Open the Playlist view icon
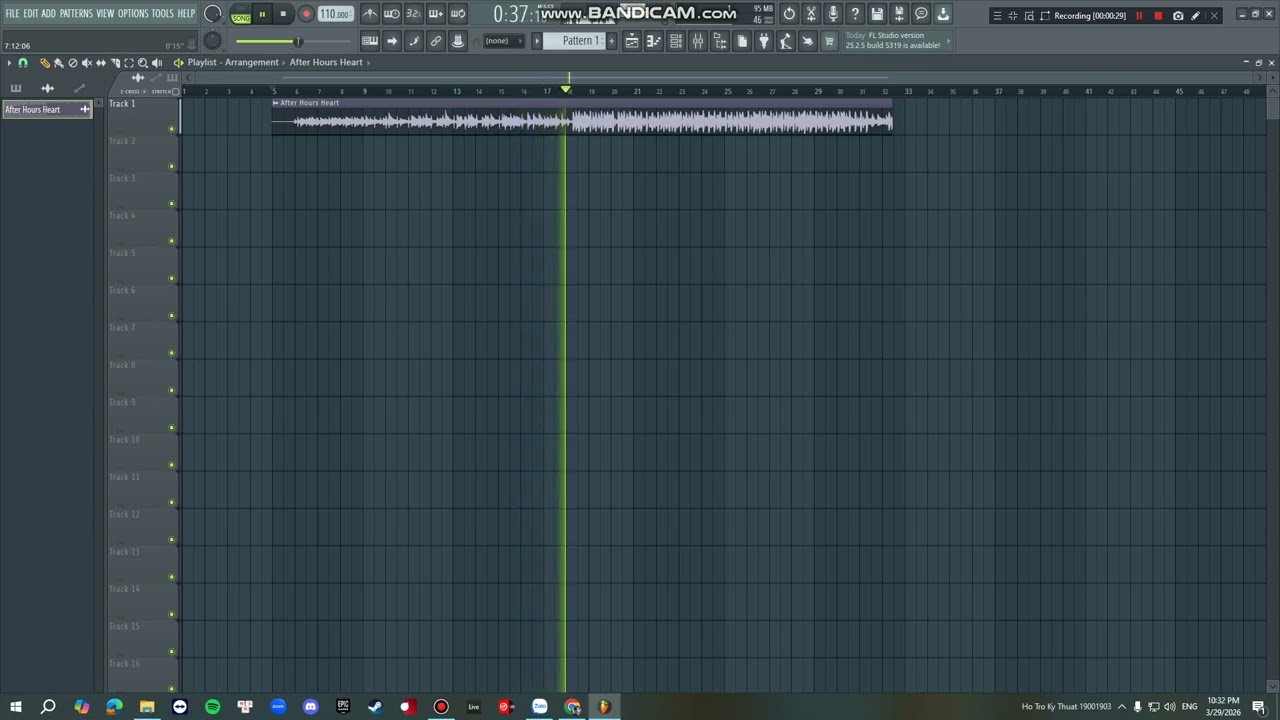This screenshot has height=720, width=1280. pos(632,41)
